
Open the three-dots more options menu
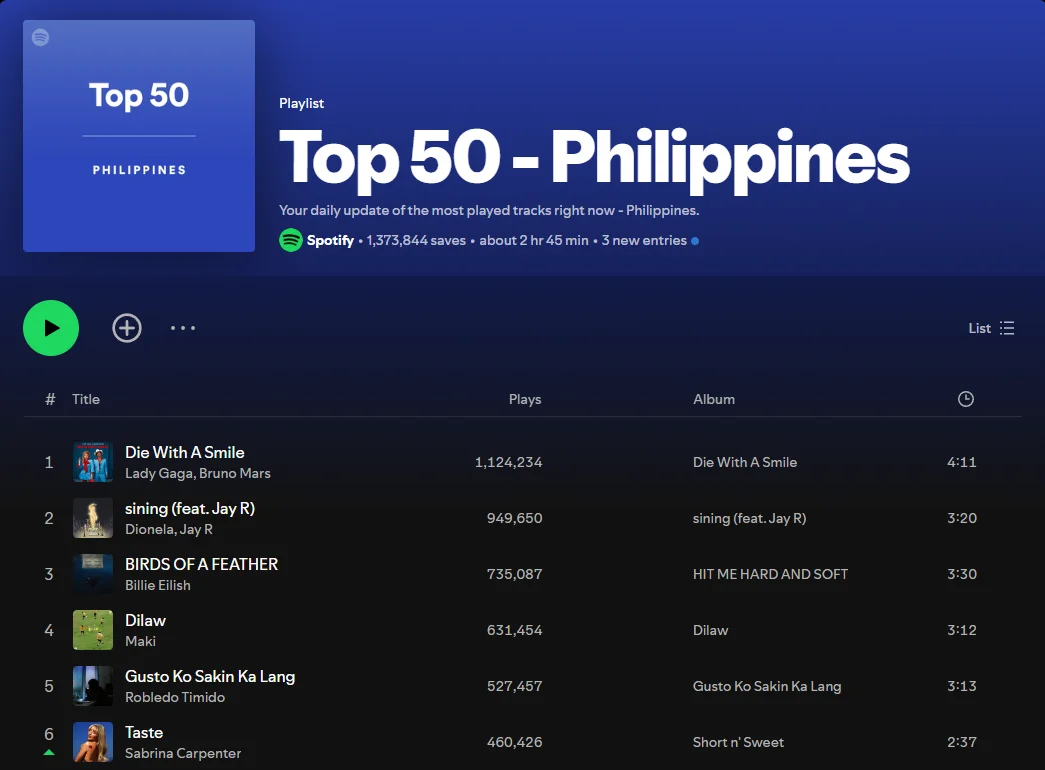183,328
